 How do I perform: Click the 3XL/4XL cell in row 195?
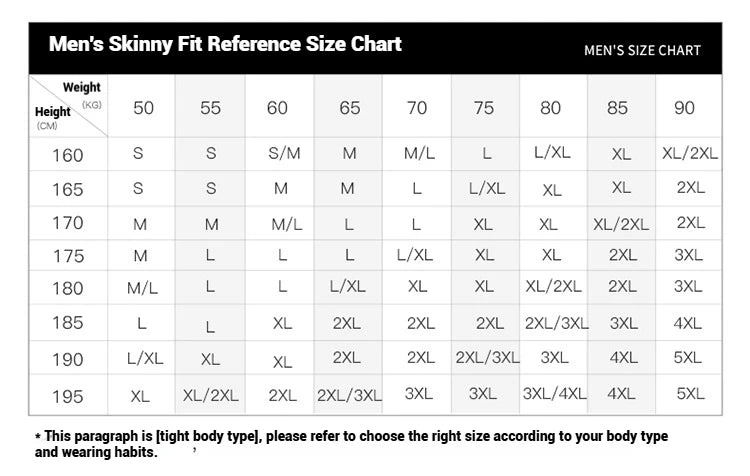pyautogui.click(x=554, y=394)
